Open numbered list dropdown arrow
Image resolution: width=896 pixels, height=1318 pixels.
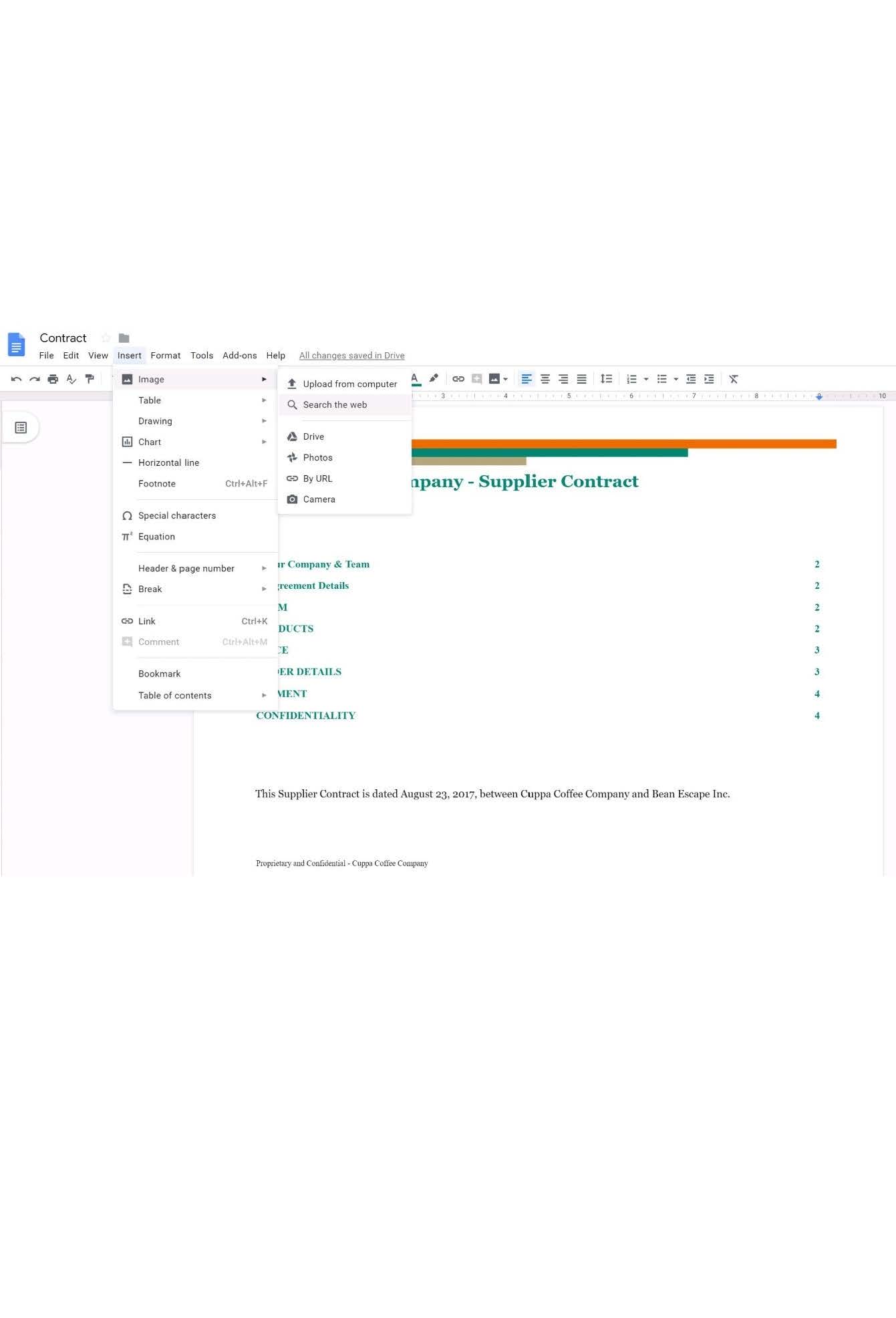(646, 379)
